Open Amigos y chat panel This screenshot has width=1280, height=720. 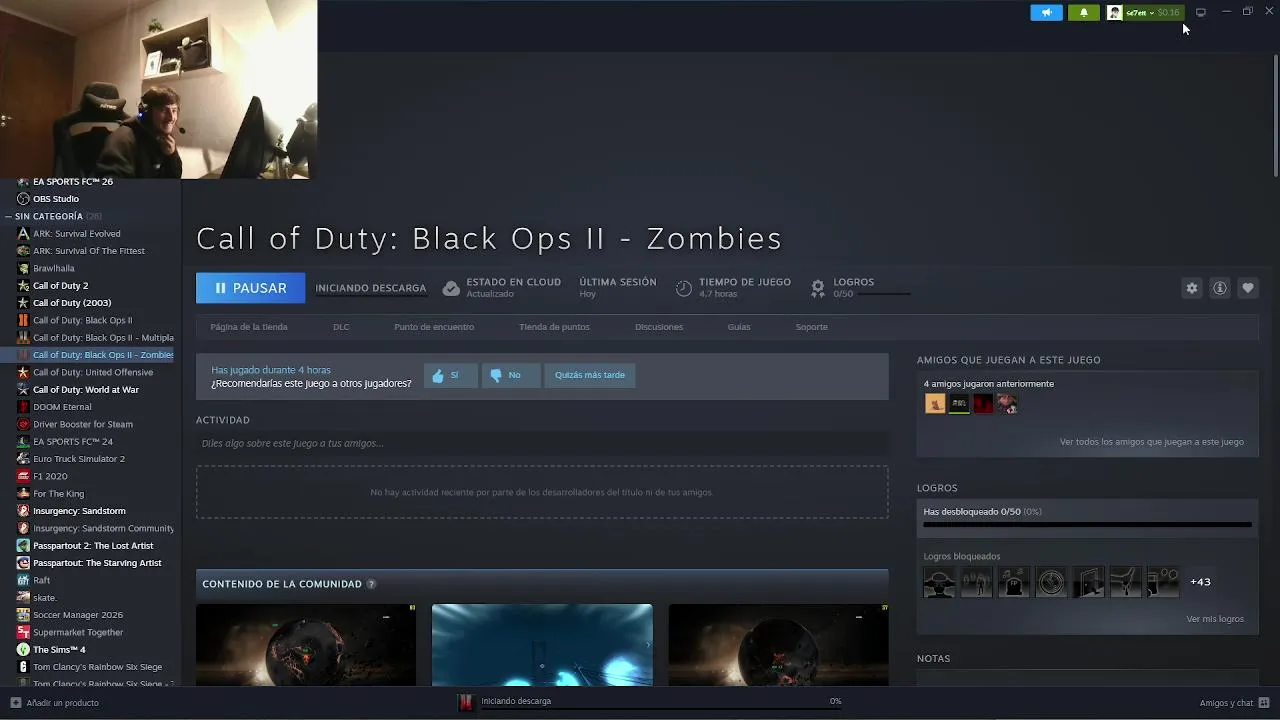click(x=1234, y=703)
